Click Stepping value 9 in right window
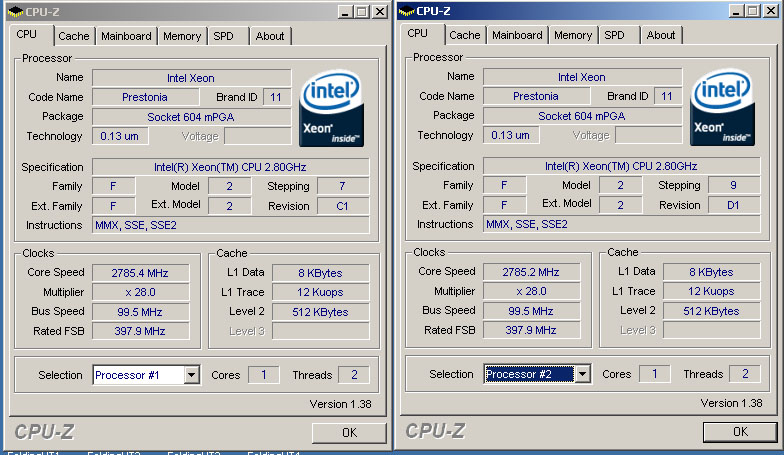The height and width of the screenshot is (455, 784). click(734, 185)
